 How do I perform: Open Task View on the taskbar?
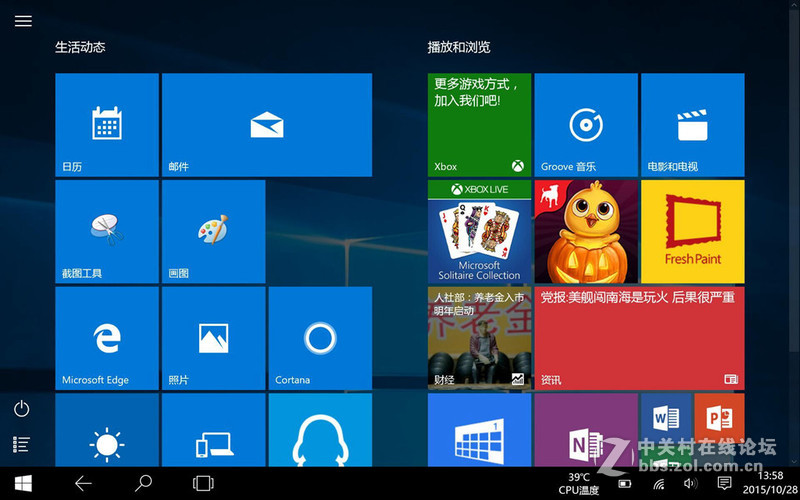[203, 483]
